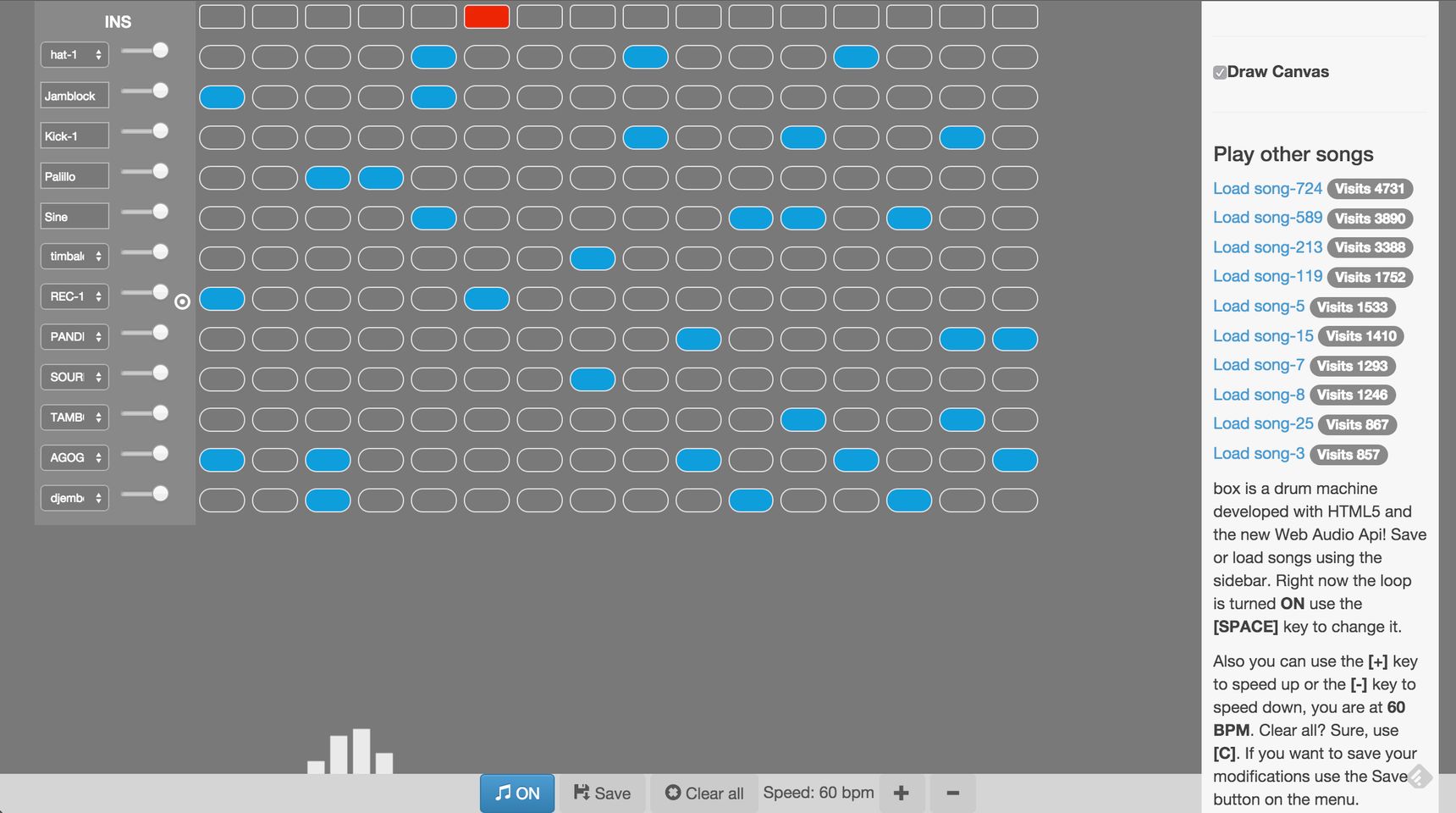
Task: Open the PANDI instrument dropdown
Action: pos(74,337)
